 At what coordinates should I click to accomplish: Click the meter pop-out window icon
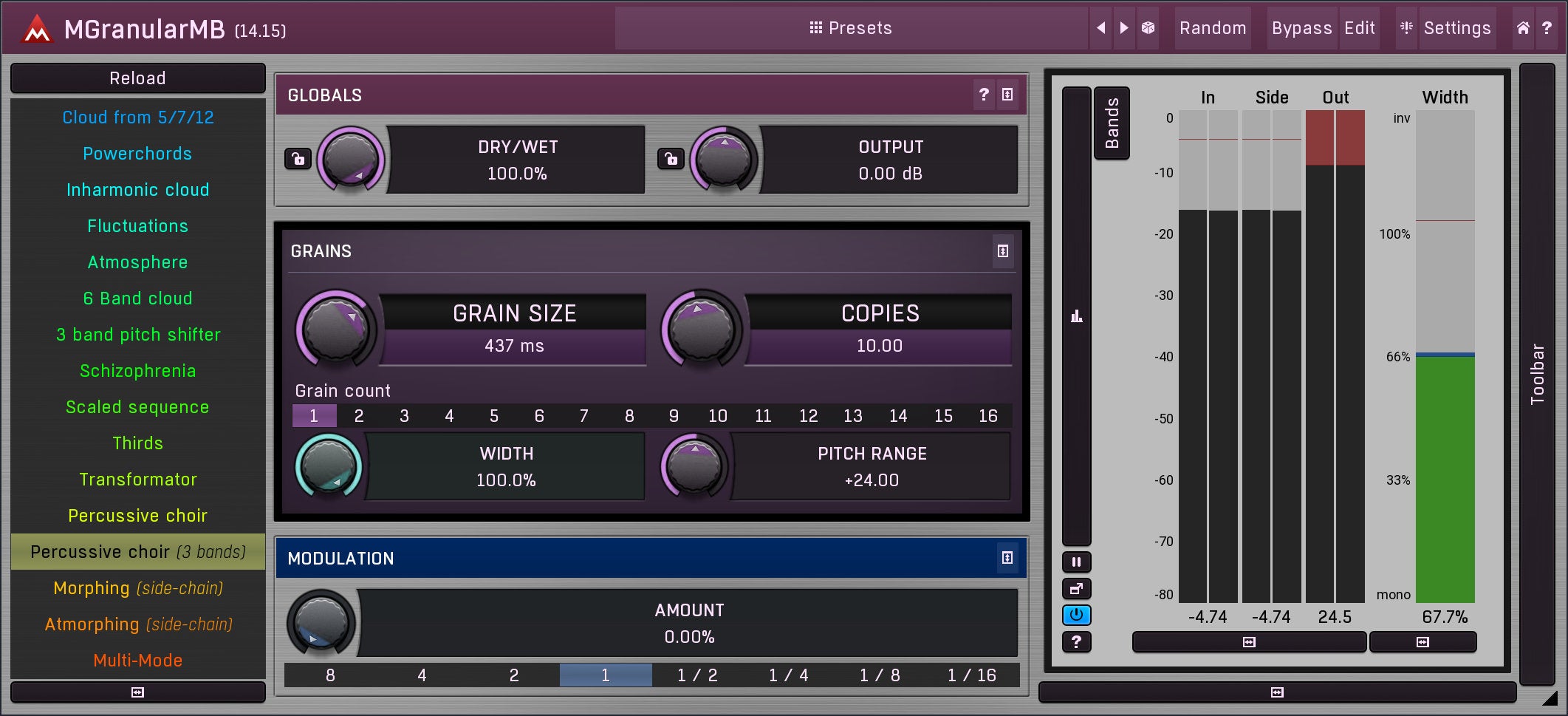[x=1076, y=589]
